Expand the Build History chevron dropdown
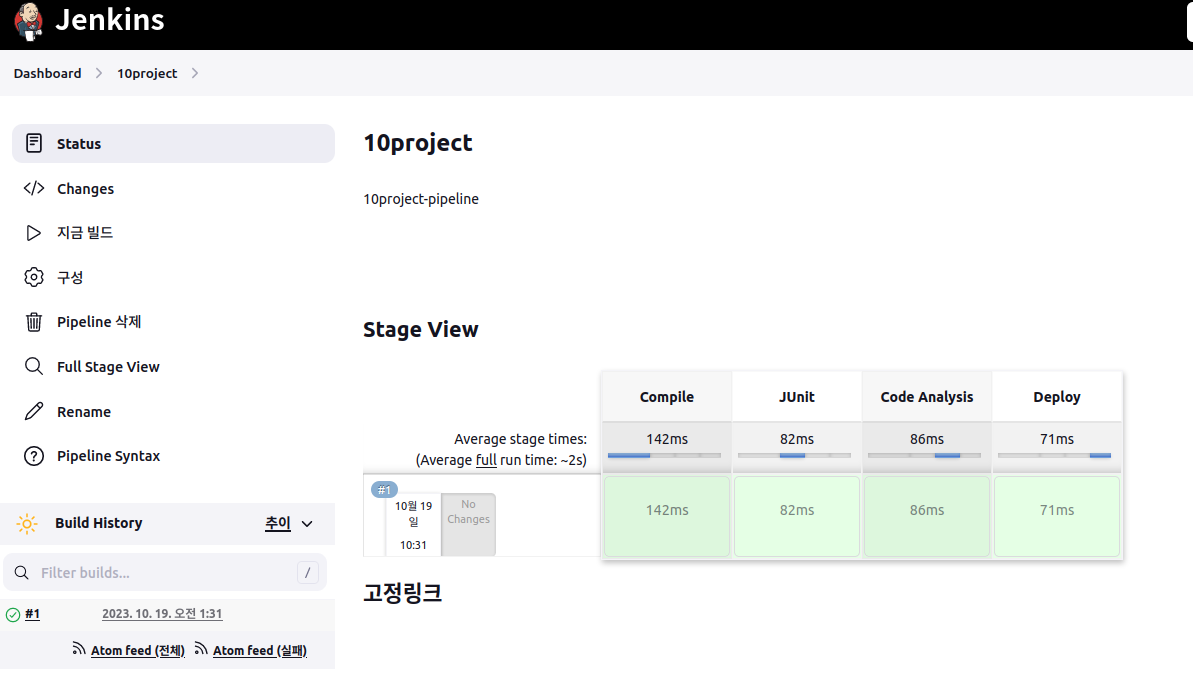1193x686 pixels. point(307,524)
